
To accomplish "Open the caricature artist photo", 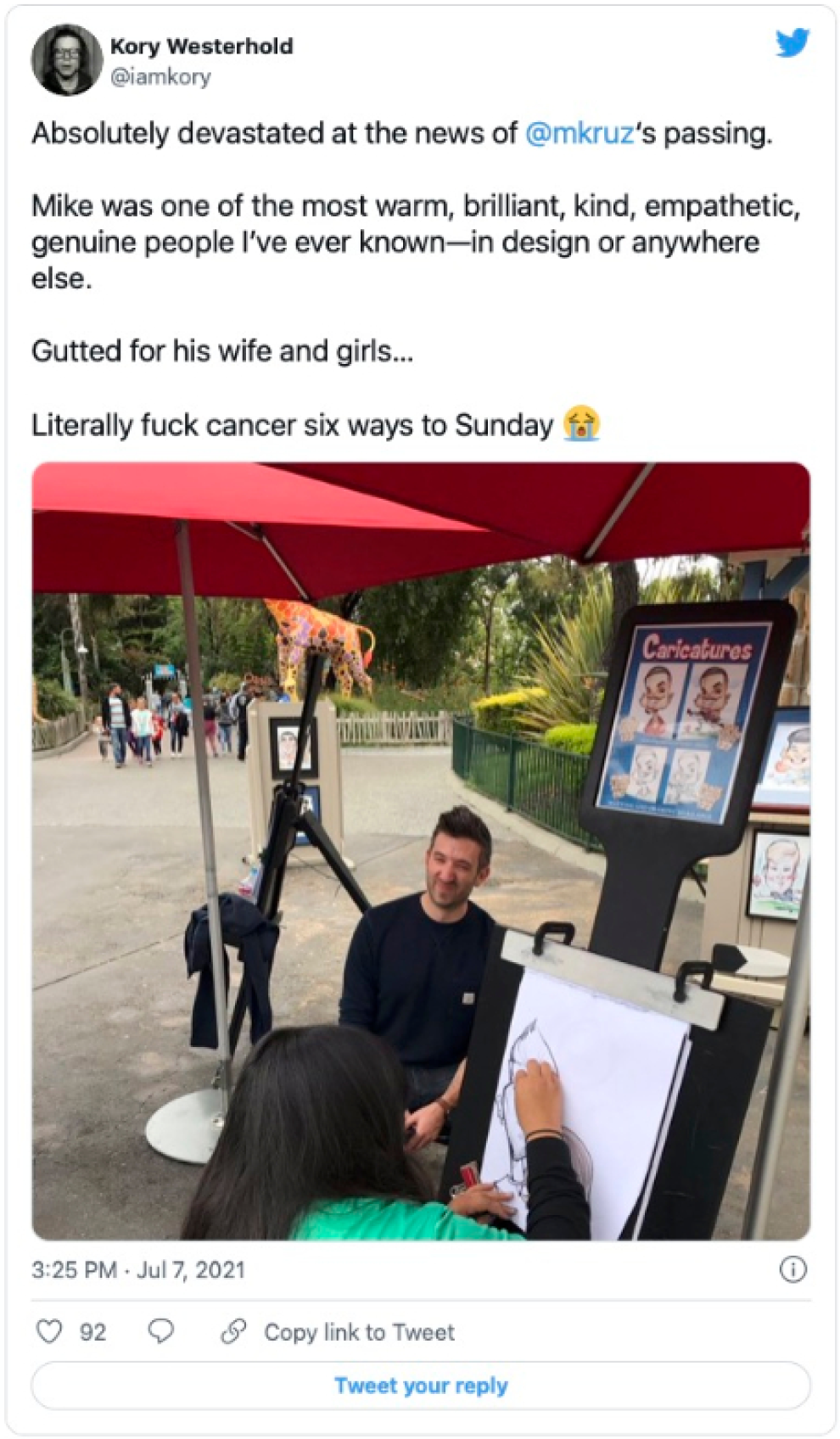I will point(421,851).
